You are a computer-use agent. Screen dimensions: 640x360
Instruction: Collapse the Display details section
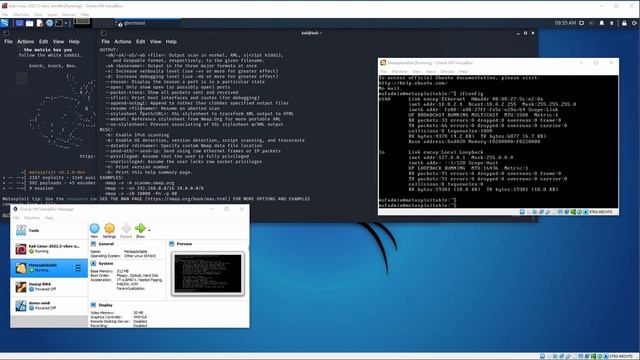pos(105,305)
